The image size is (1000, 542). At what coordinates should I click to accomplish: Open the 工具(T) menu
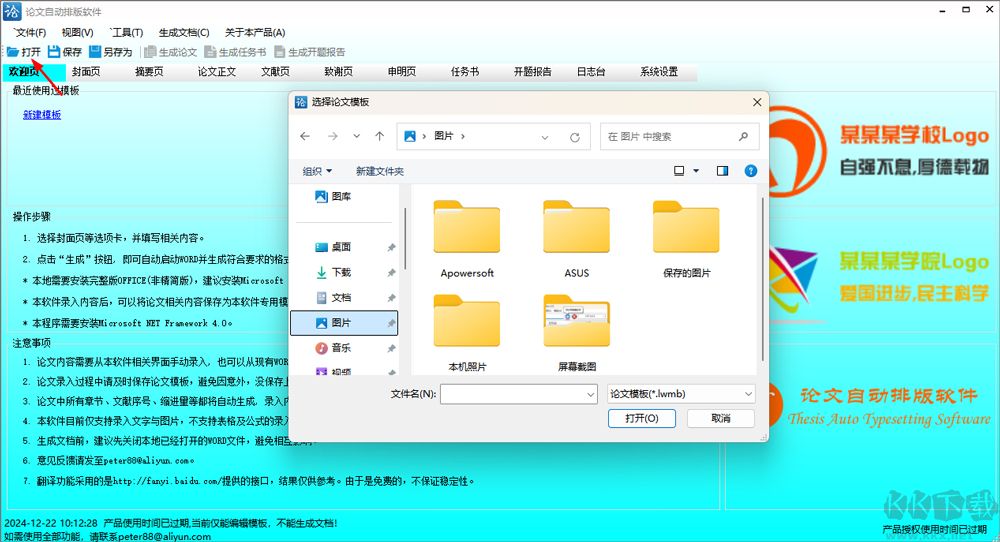tap(127, 32)
